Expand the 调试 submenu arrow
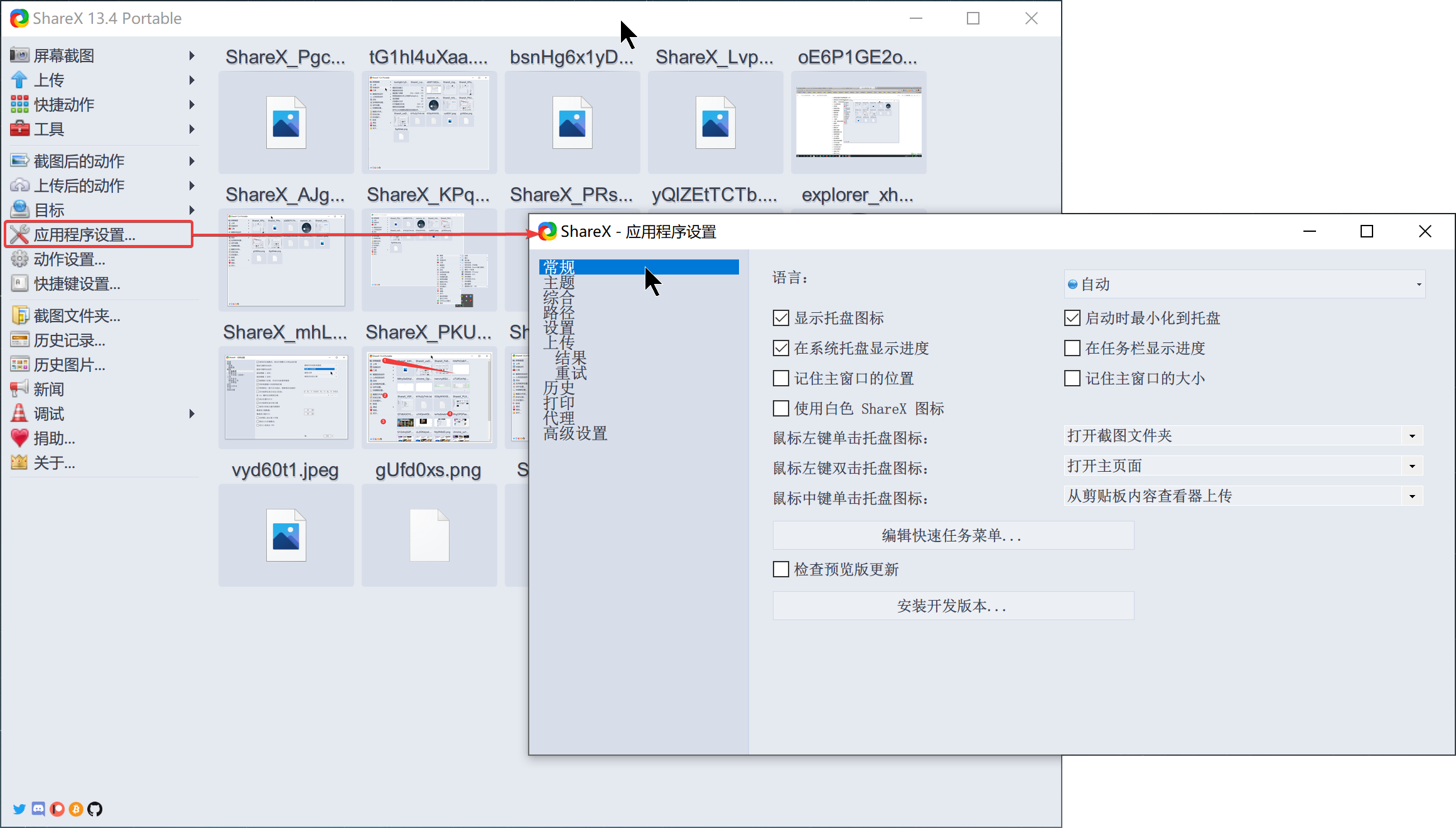The image size is (1456, 828). (x=191, y=413)
